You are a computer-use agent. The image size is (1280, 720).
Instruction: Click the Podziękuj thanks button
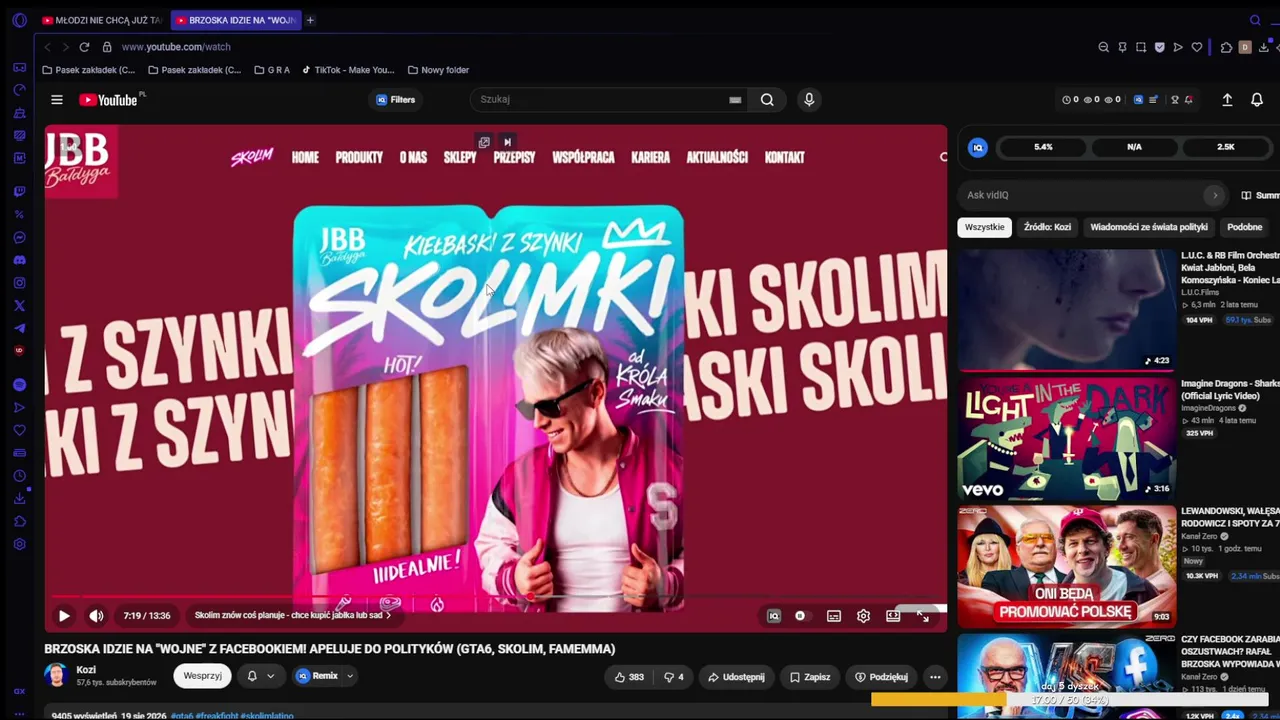tap(881, 677)
